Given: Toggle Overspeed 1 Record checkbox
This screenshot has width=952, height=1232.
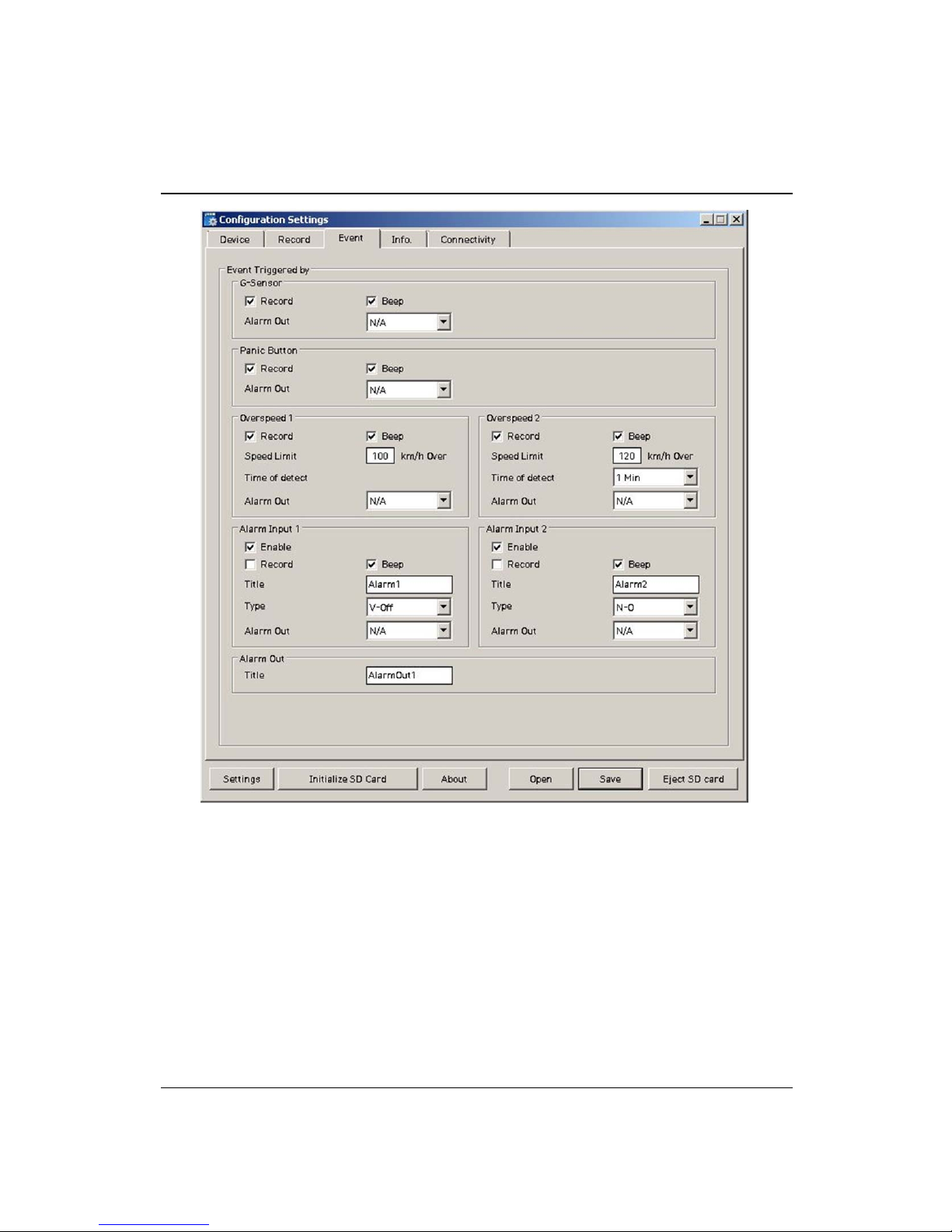Looking at the screenshot, I should click(x=250, y=436).
